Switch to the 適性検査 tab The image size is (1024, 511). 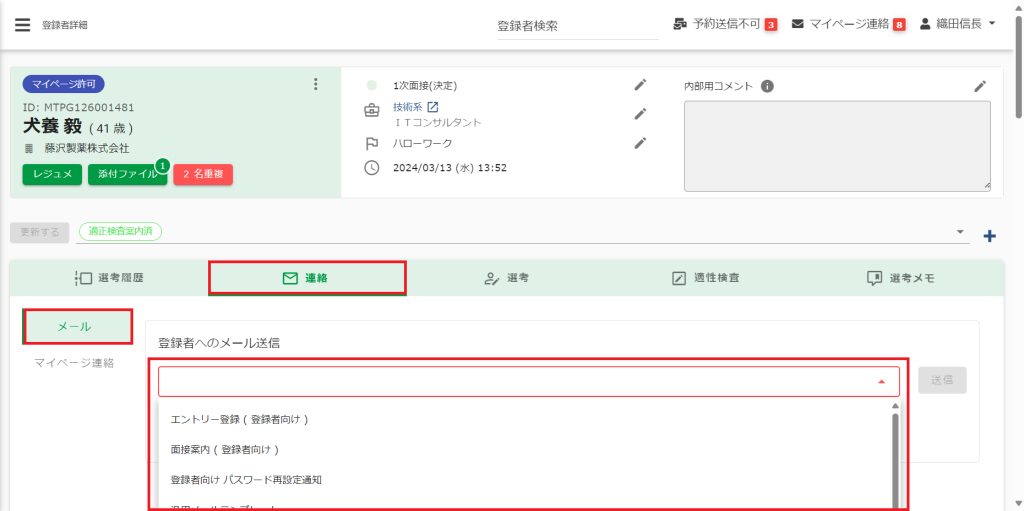tap(706, 278)
